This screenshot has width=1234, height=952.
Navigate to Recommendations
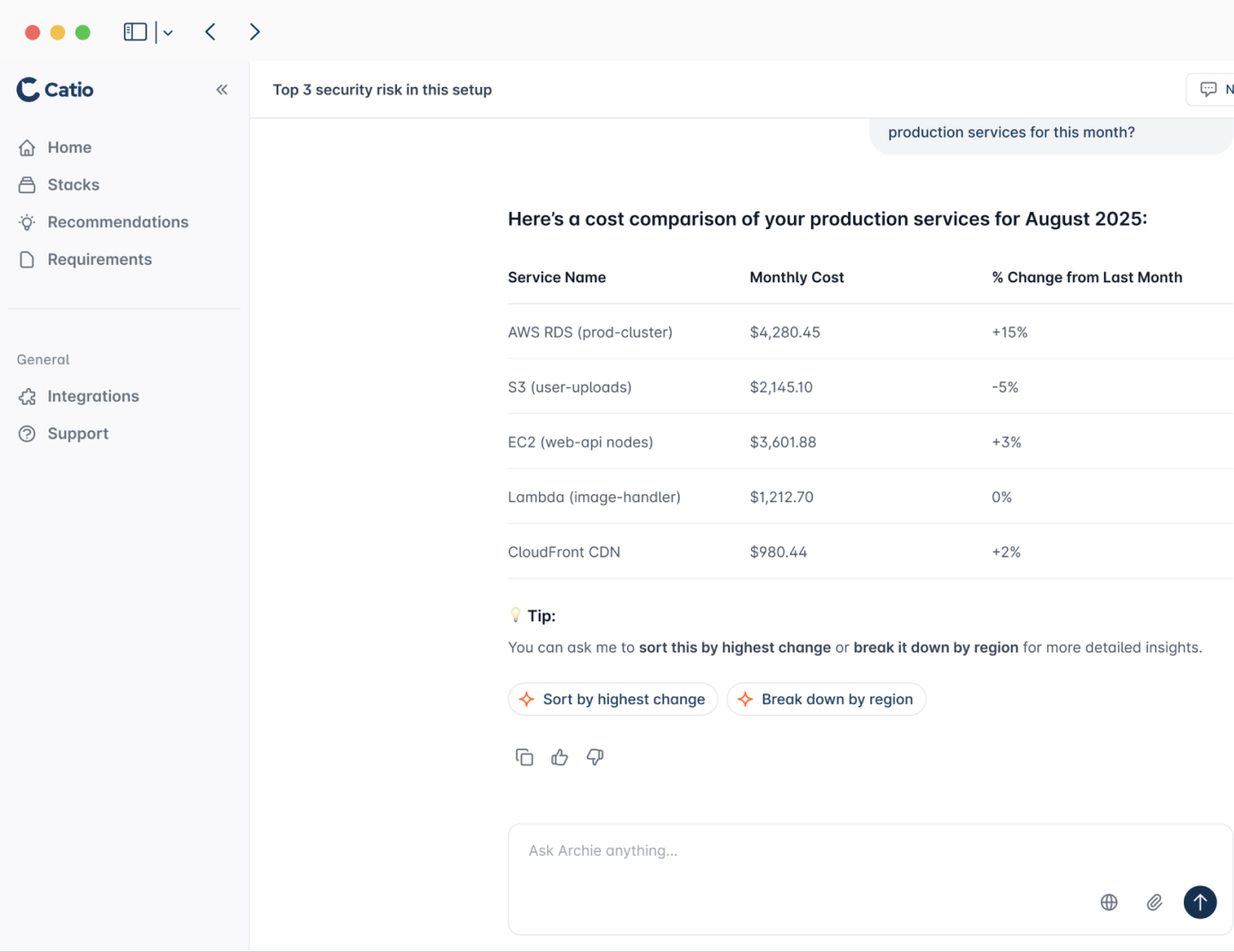click(118, 222)
